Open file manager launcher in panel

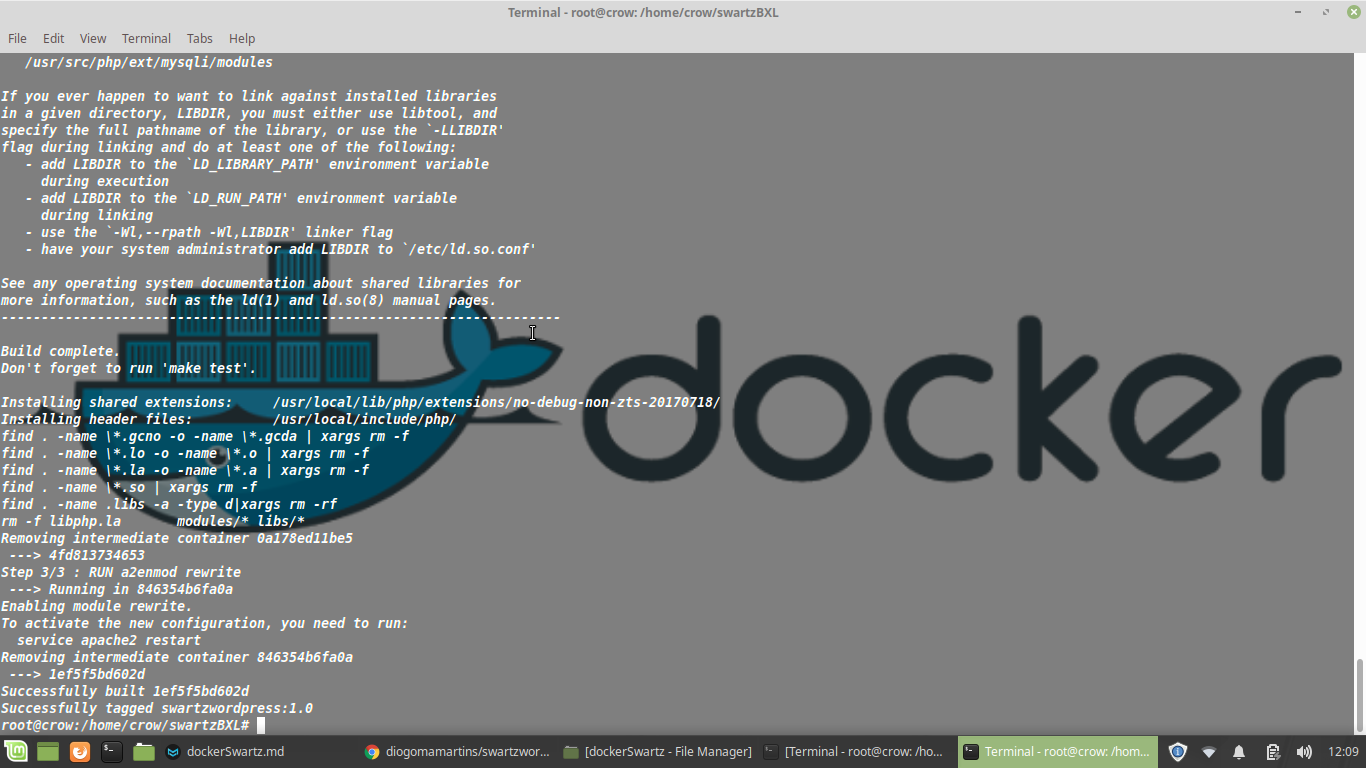coord(144,752)
